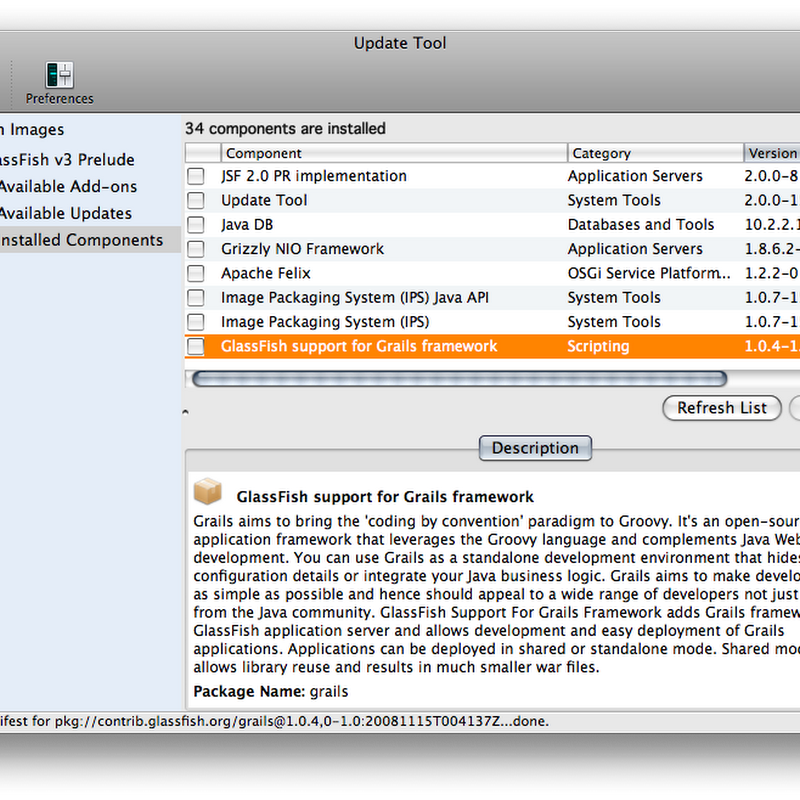Click the Refresh List button
The image size is (800, 800).
[x=722, y=408]
